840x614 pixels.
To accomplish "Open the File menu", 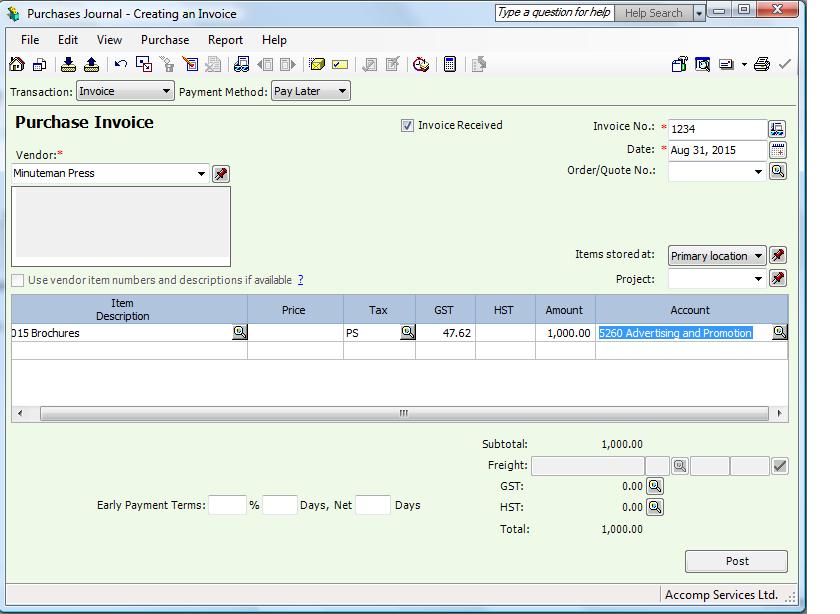I will coord(30,40).
